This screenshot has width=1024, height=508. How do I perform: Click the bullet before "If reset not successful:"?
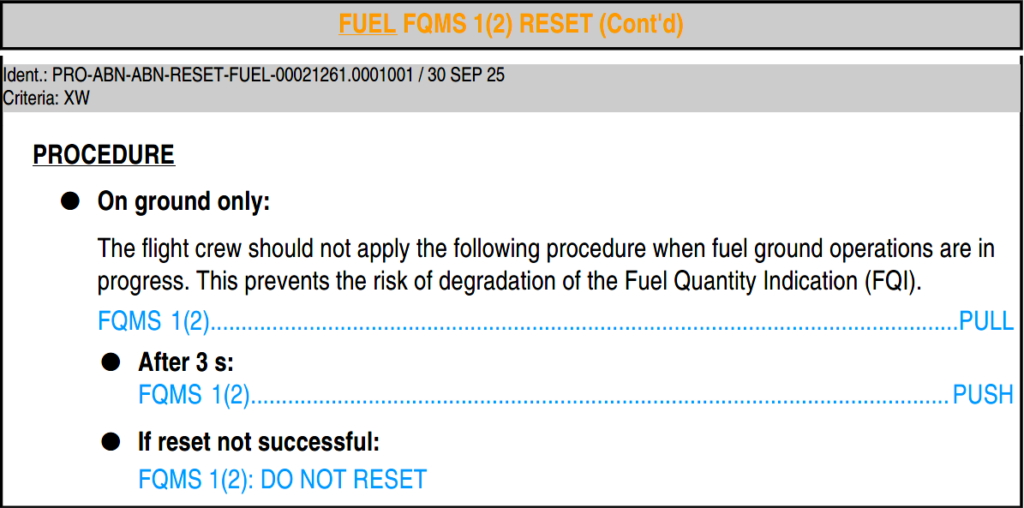point(111,441)
